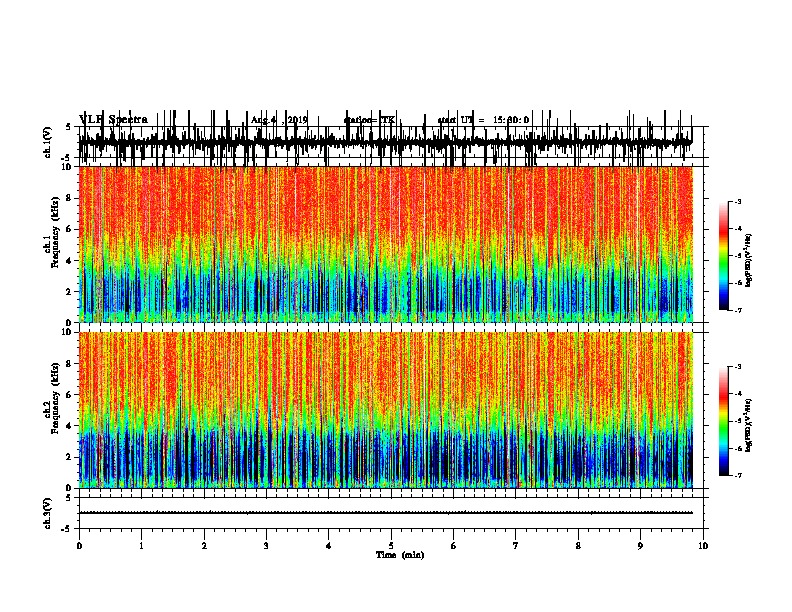The width and height of the screenshot is (792, 612).
Task: Click the ch.2 frequency tick label "6"
Action: (69, 395)
